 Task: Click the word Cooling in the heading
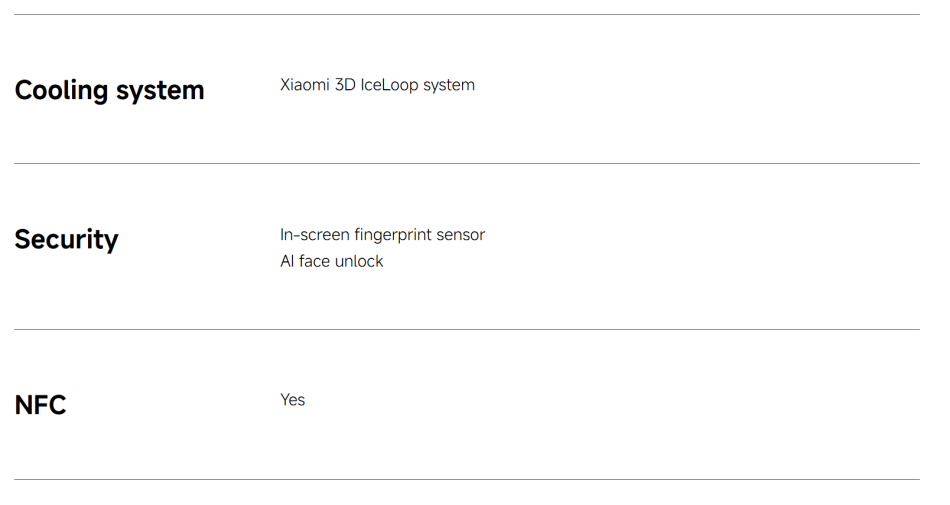61,91
